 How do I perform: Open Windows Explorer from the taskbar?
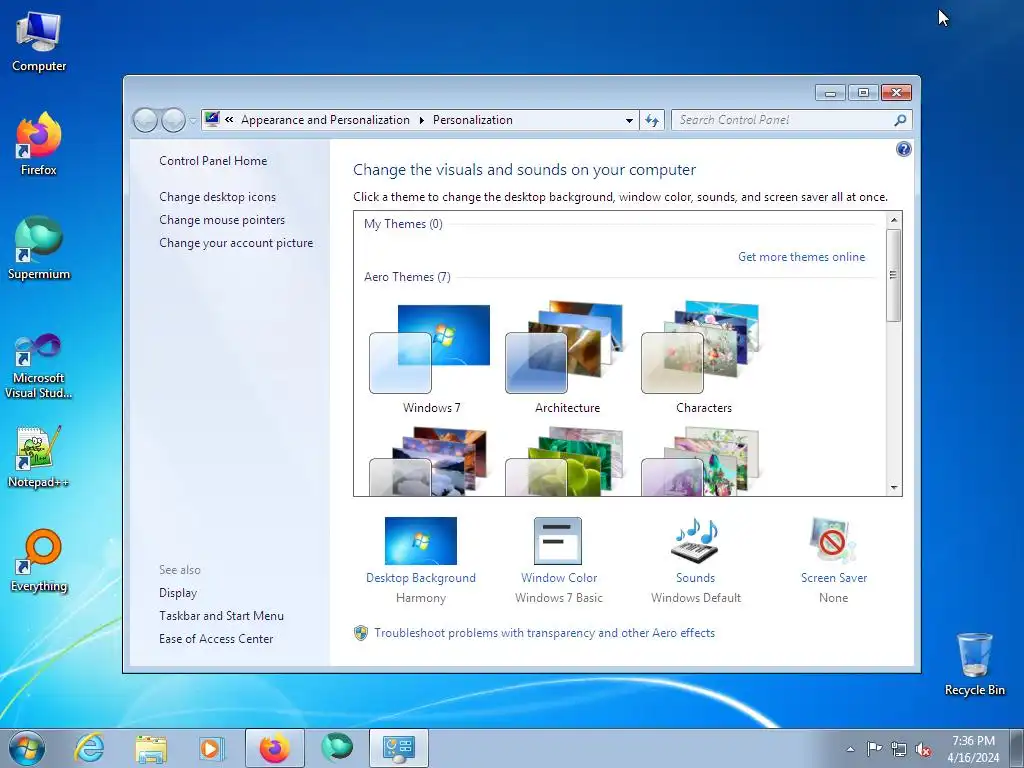click(x=151, y=748)
